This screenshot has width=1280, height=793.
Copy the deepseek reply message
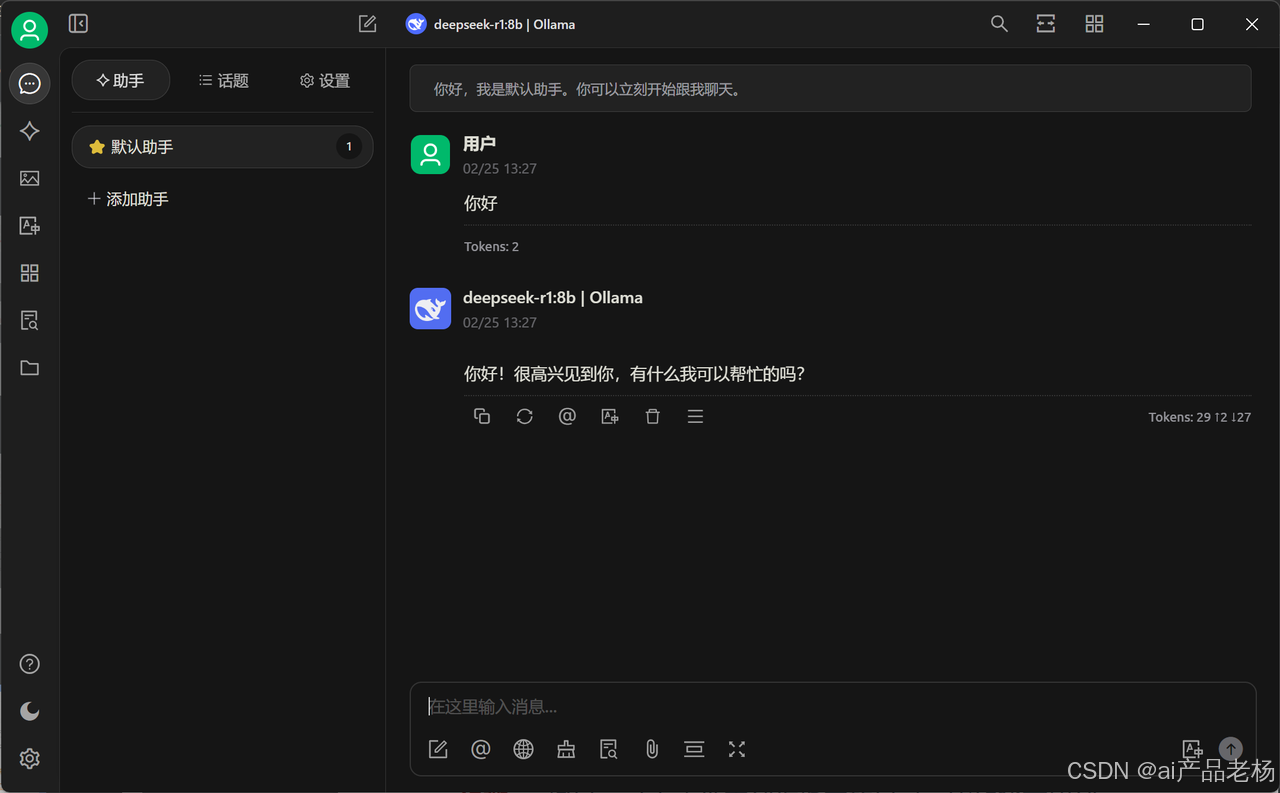482,417
